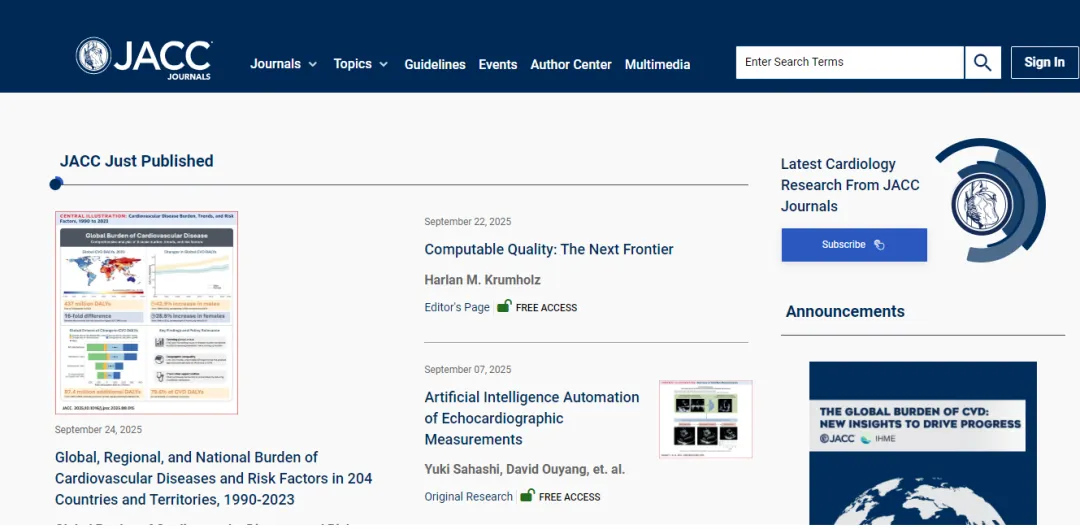The height and width of the screenshot is (529, 1080).
Task: Open the Multimedia page
Action: 657,64
